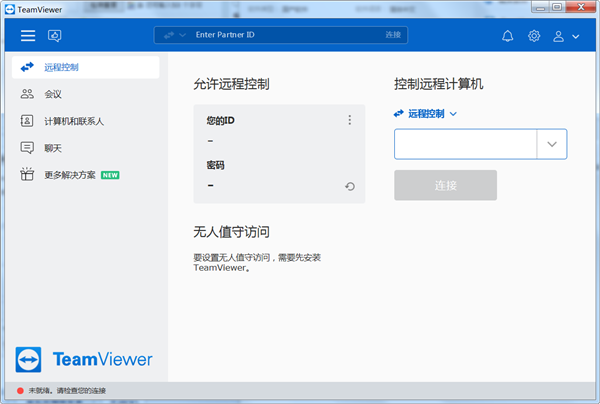600x404 pixels.
Task: Click 连接 in the top Partner ID bar
Action: click(393, 35)
